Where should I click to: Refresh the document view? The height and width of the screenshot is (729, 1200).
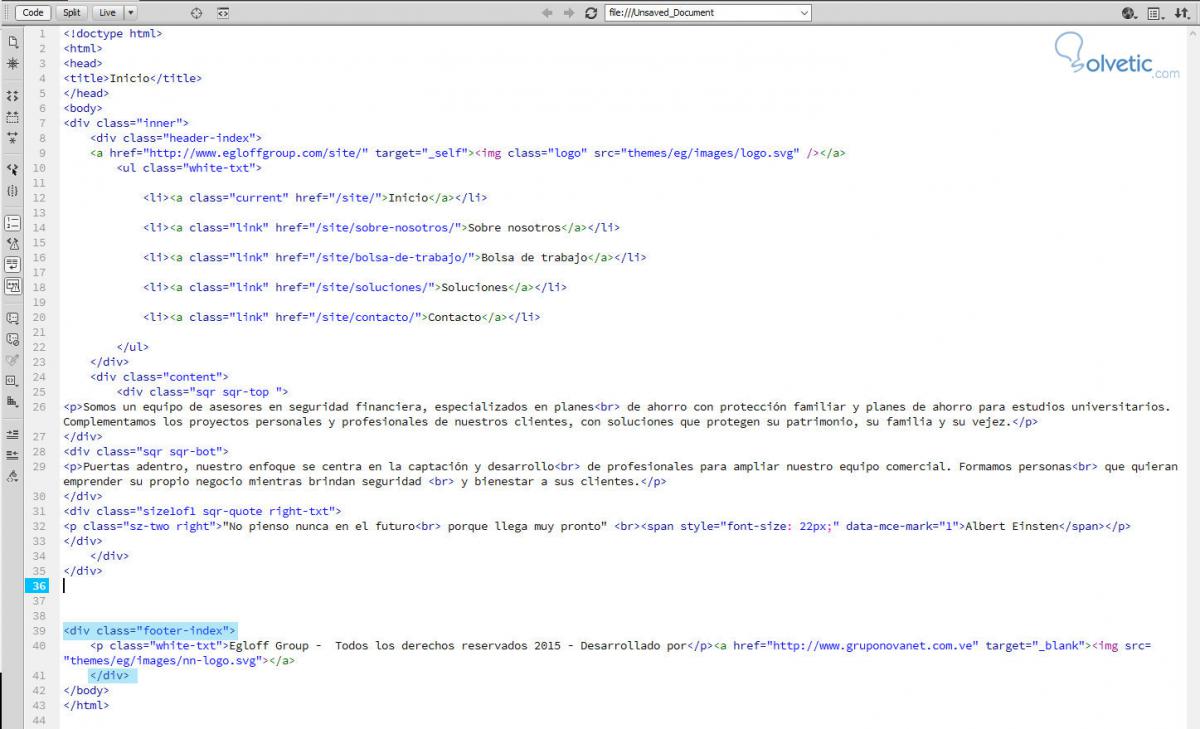[591, 13]
